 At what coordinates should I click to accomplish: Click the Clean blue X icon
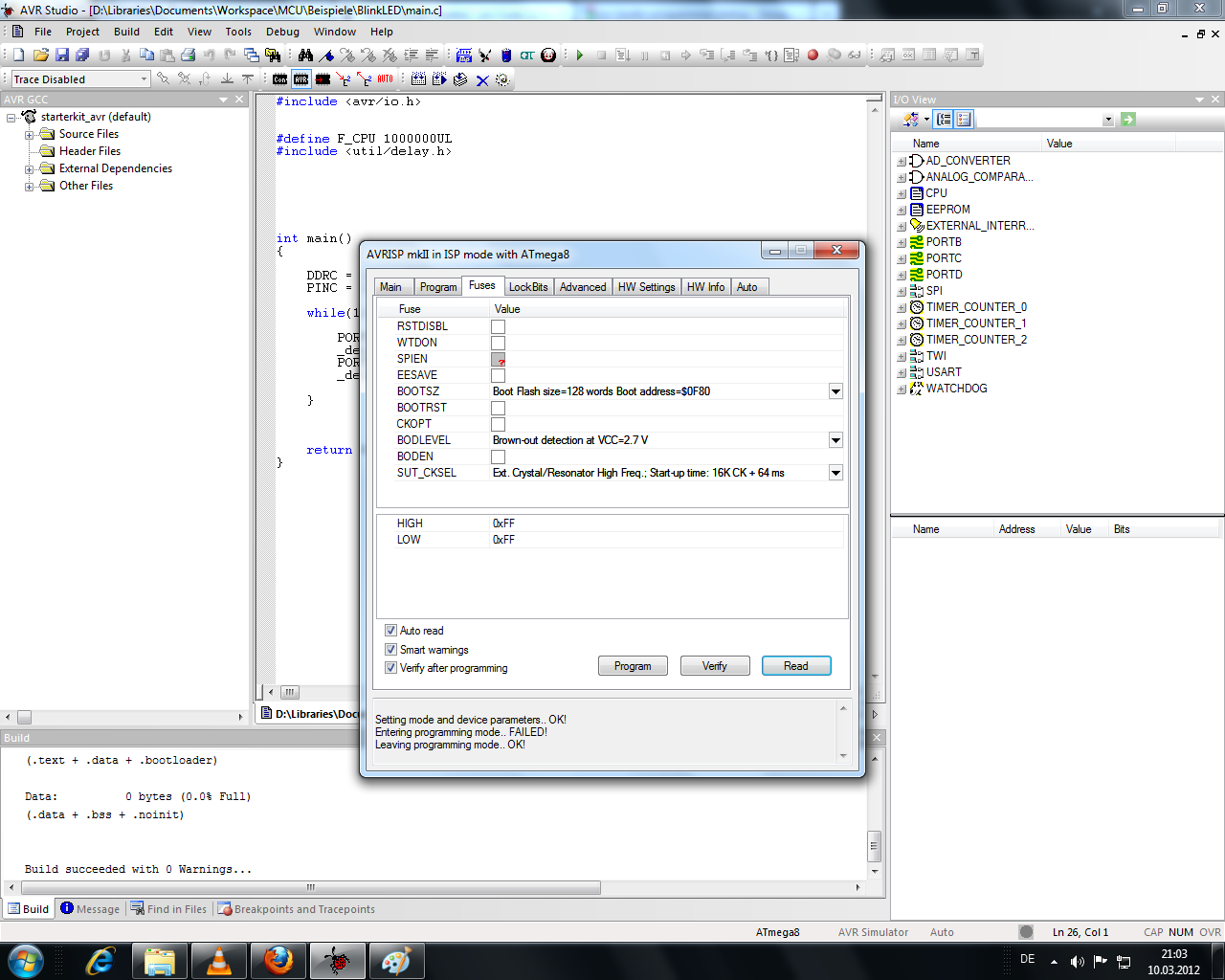(481, 80)
